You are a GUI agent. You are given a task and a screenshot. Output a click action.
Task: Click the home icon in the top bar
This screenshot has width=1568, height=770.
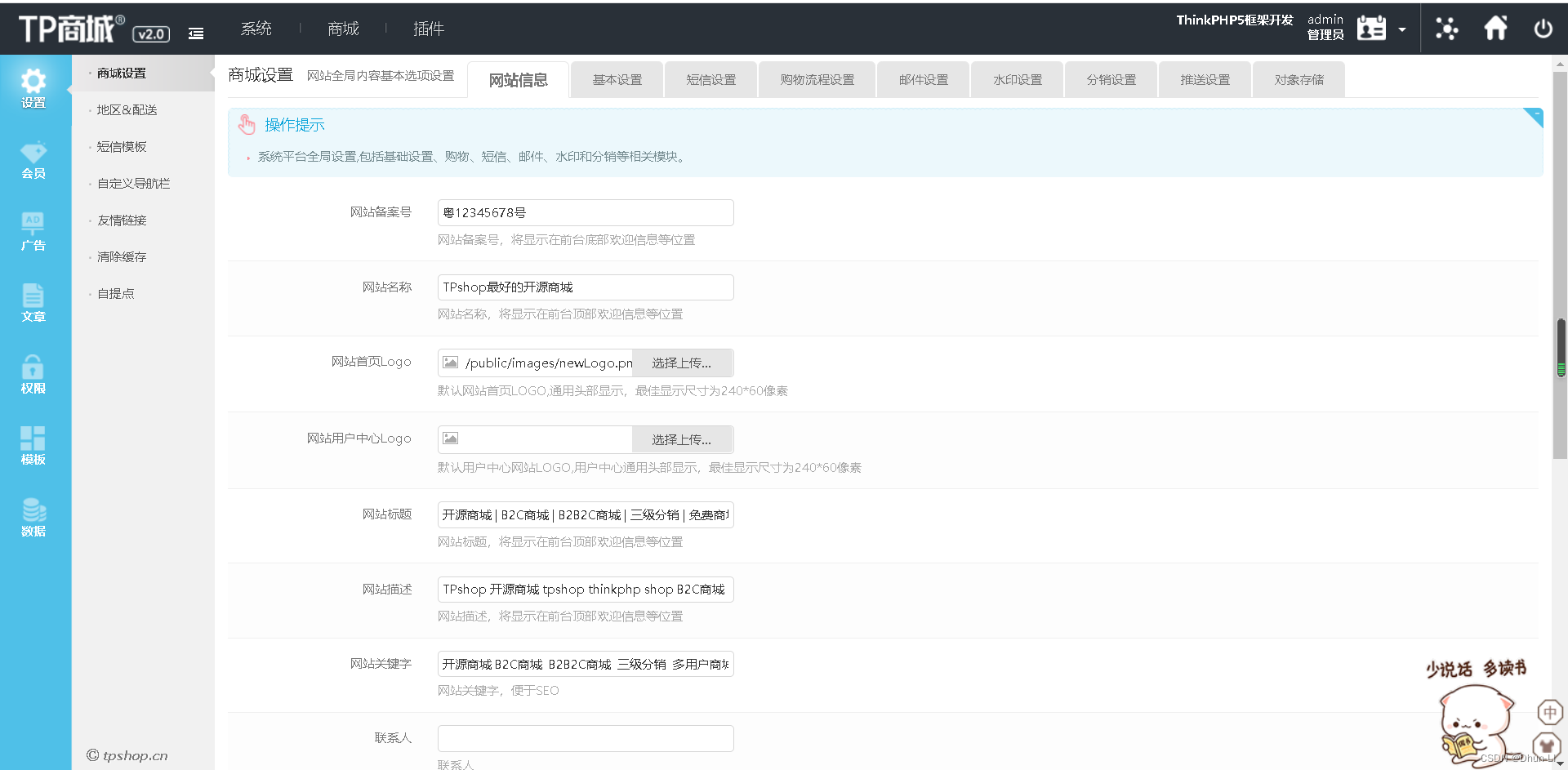1495,27
